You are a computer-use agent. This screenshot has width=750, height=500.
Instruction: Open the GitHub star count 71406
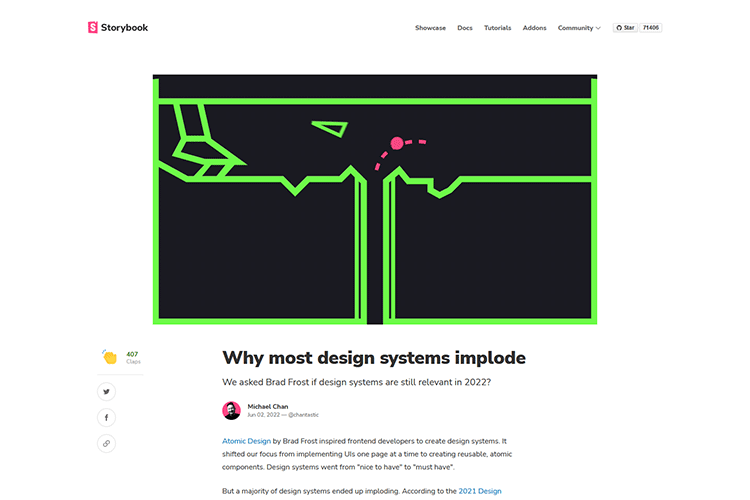click(651, 28)
